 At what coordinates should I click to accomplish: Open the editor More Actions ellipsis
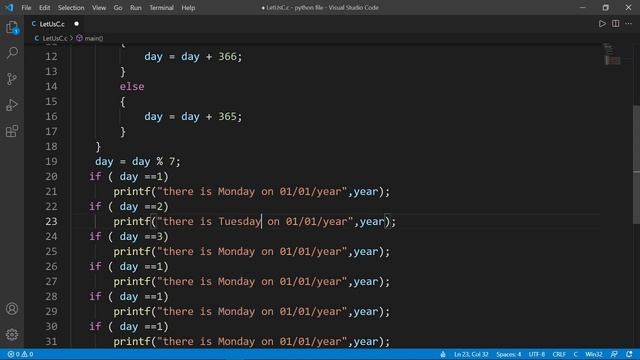tap(629, 24)
